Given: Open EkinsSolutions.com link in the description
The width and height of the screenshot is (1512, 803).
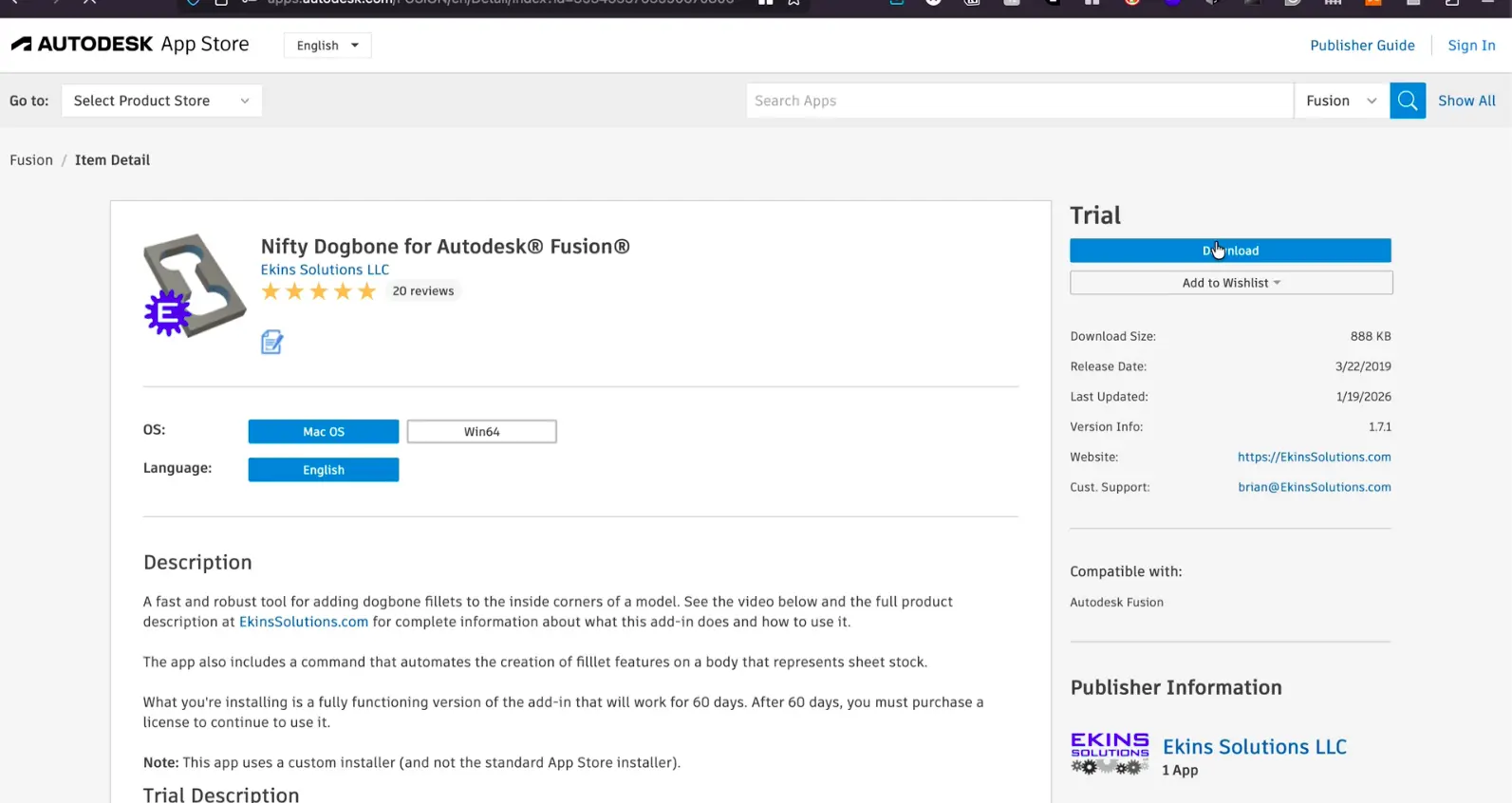Looking at the screenshot, I should click(304, 622).
